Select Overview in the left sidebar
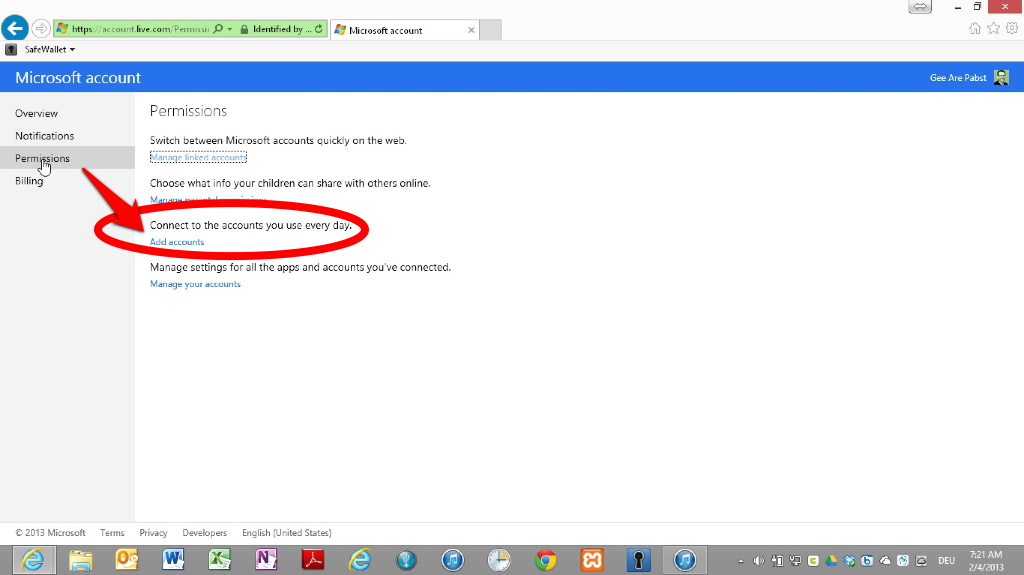The height and width of the screenshot is (575, 1024). point(37,113)
